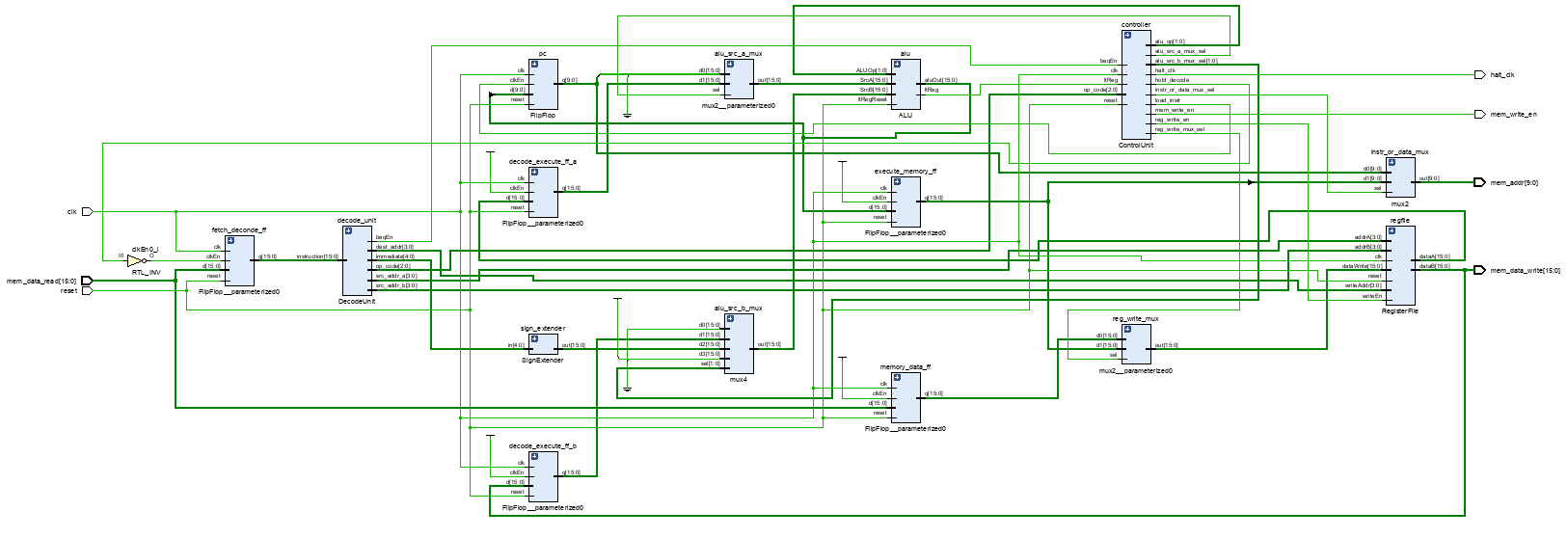Screen dimensions: 1568x538
Task: Expand the reg_write_mux block plus icon
Action: click(x=1127, y=330)
